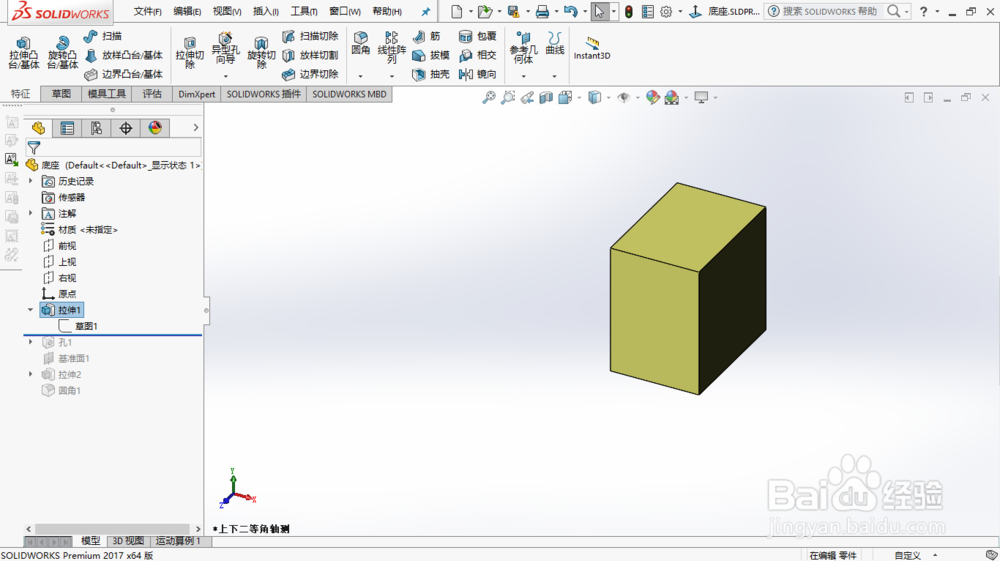Select the 旋转凸台/基体 revolve boss tool
The image size is (1000, 561).
(x=62, y=52)
